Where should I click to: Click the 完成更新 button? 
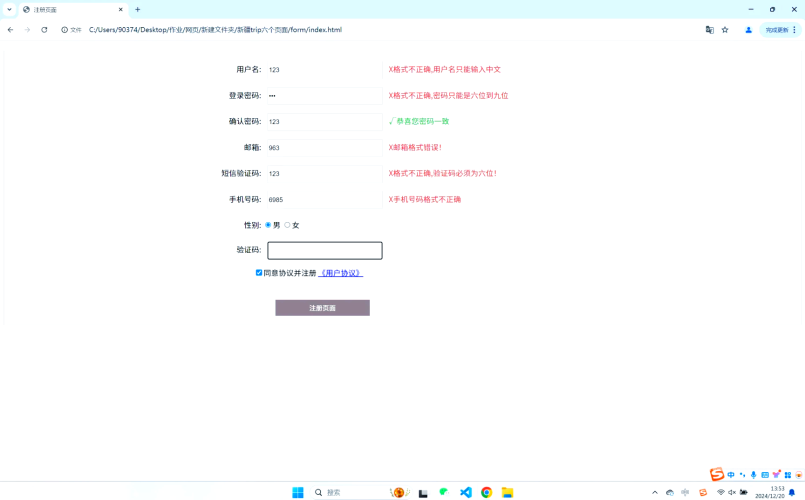point(776,30)
